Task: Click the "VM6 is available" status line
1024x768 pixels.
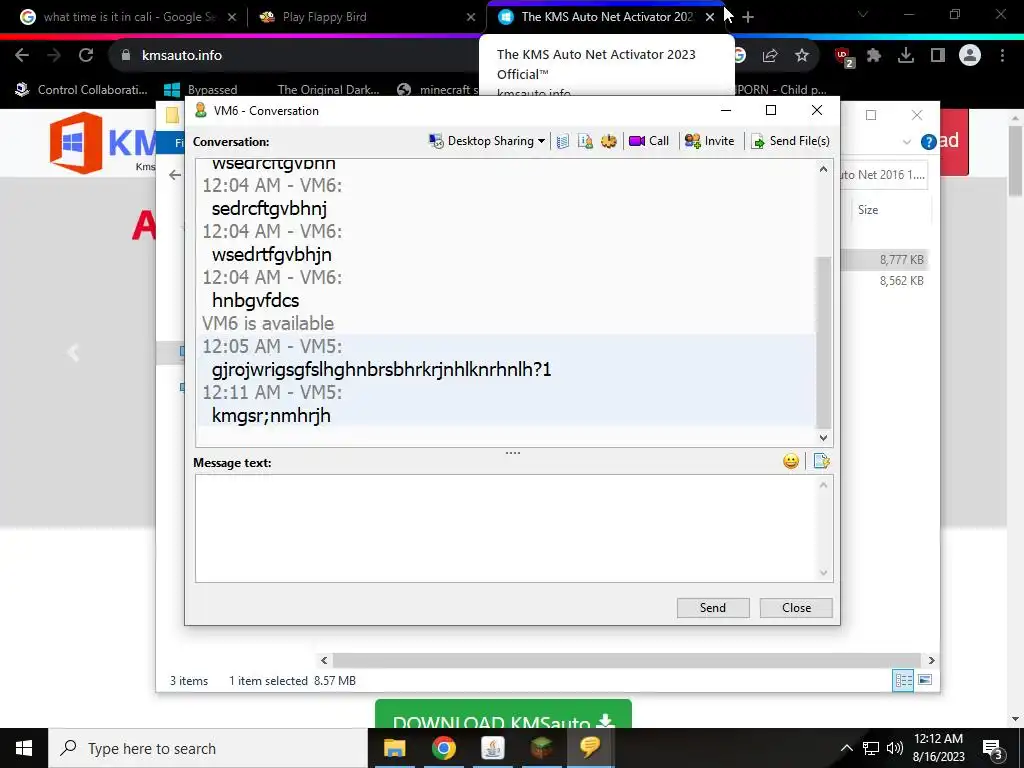Action: (x=268, y=323)
